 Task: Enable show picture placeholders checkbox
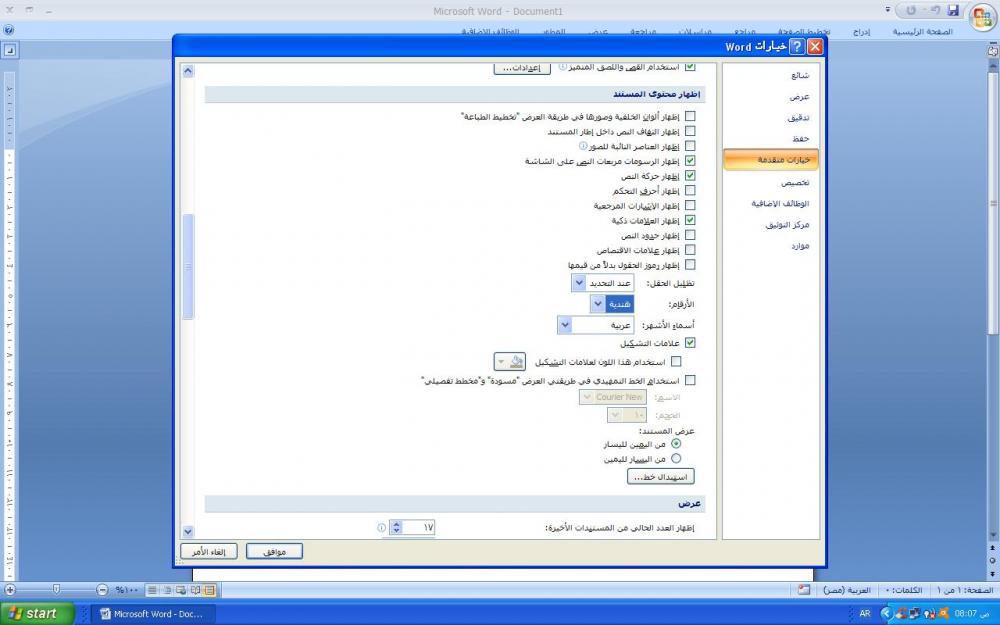pyautogui.click(x=690, y=146)
